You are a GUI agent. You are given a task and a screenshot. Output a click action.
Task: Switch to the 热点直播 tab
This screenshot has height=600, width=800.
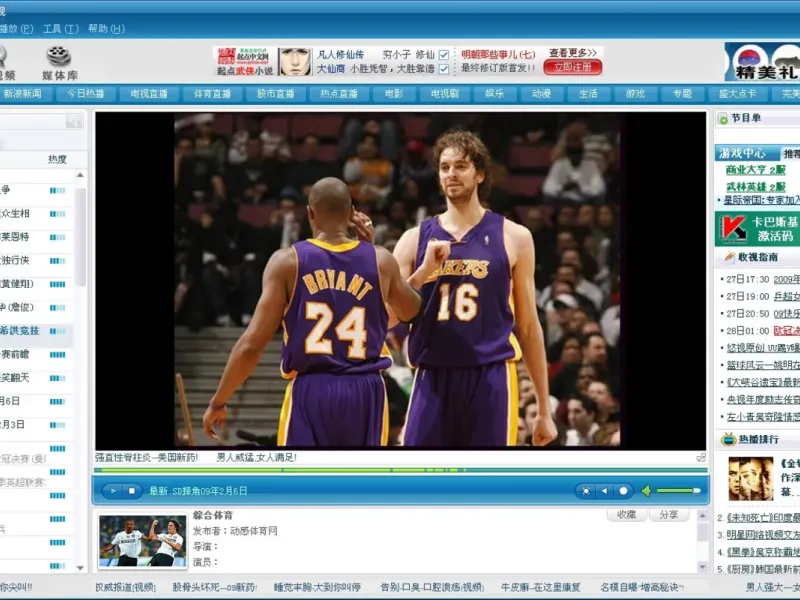tap(339, 94)
